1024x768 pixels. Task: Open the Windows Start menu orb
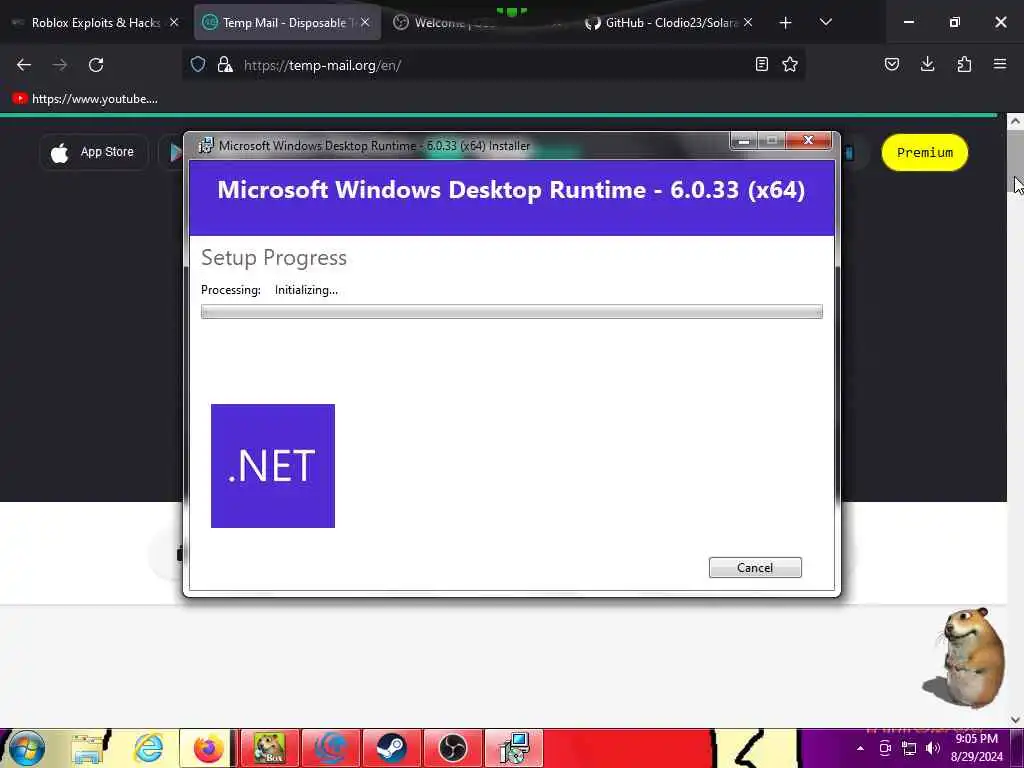27,748
